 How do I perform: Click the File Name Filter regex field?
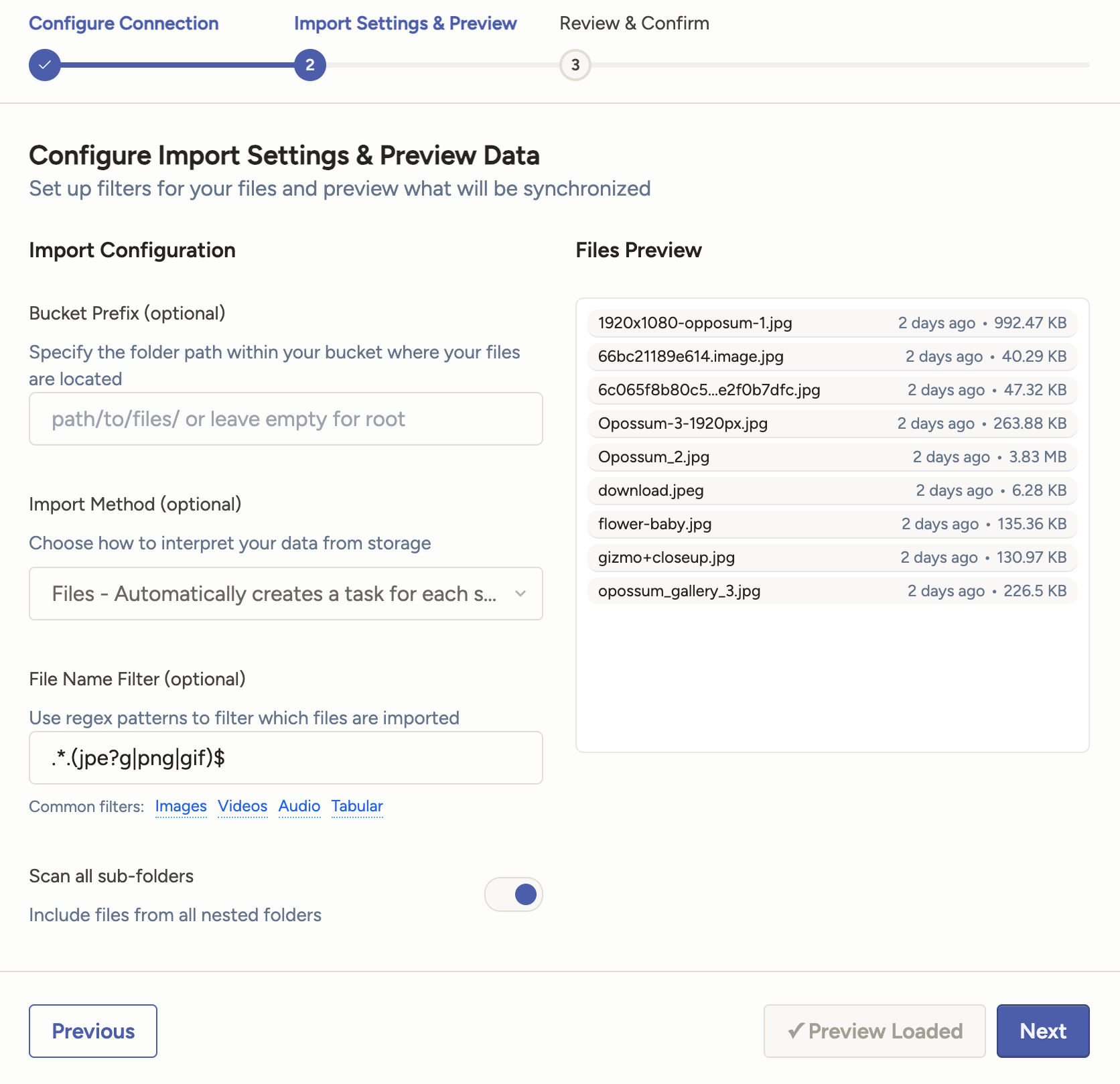(x=285, y=758)
